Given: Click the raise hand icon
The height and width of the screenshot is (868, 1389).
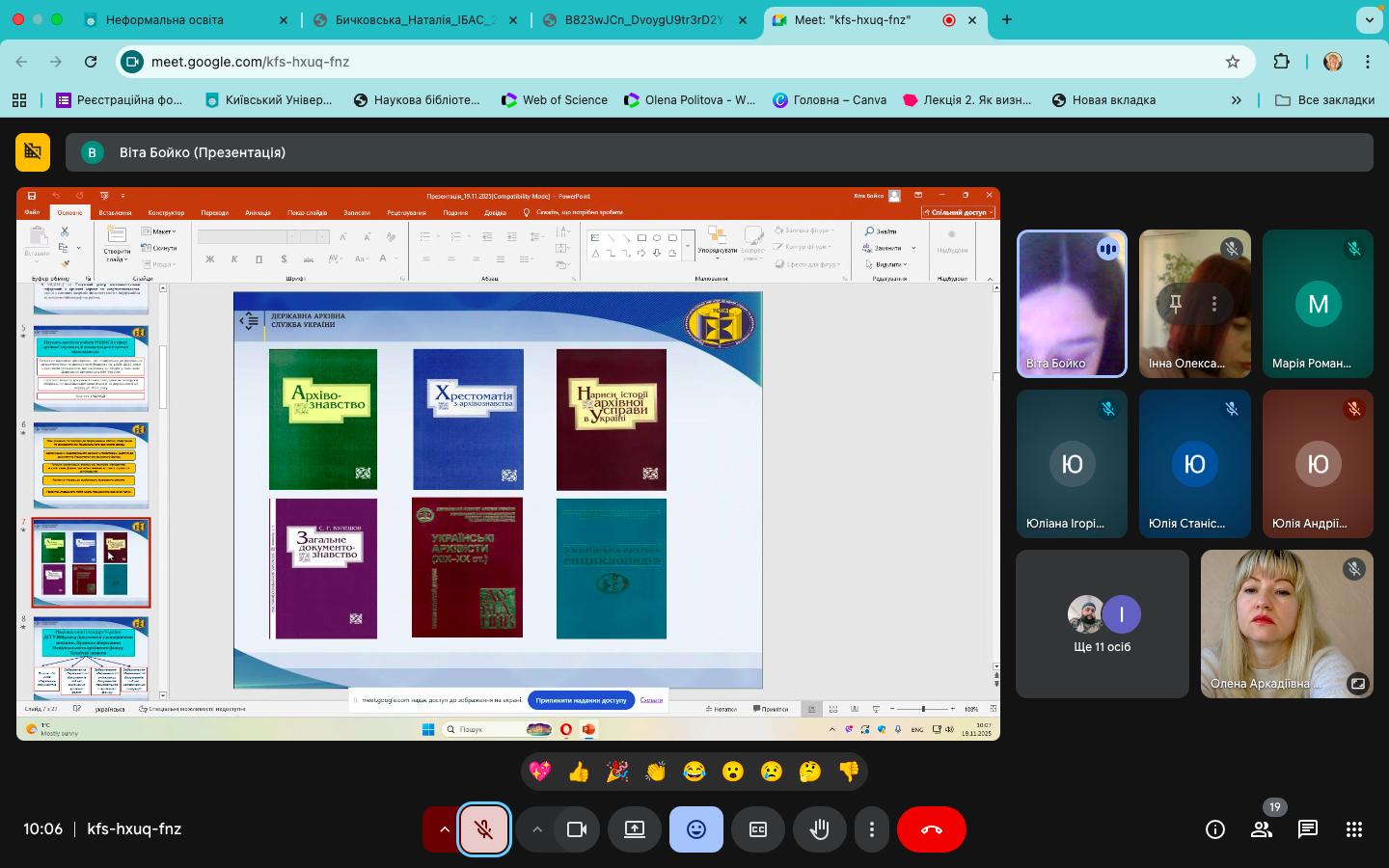Looking at the screenshot, I should click(x=820, y=829).
